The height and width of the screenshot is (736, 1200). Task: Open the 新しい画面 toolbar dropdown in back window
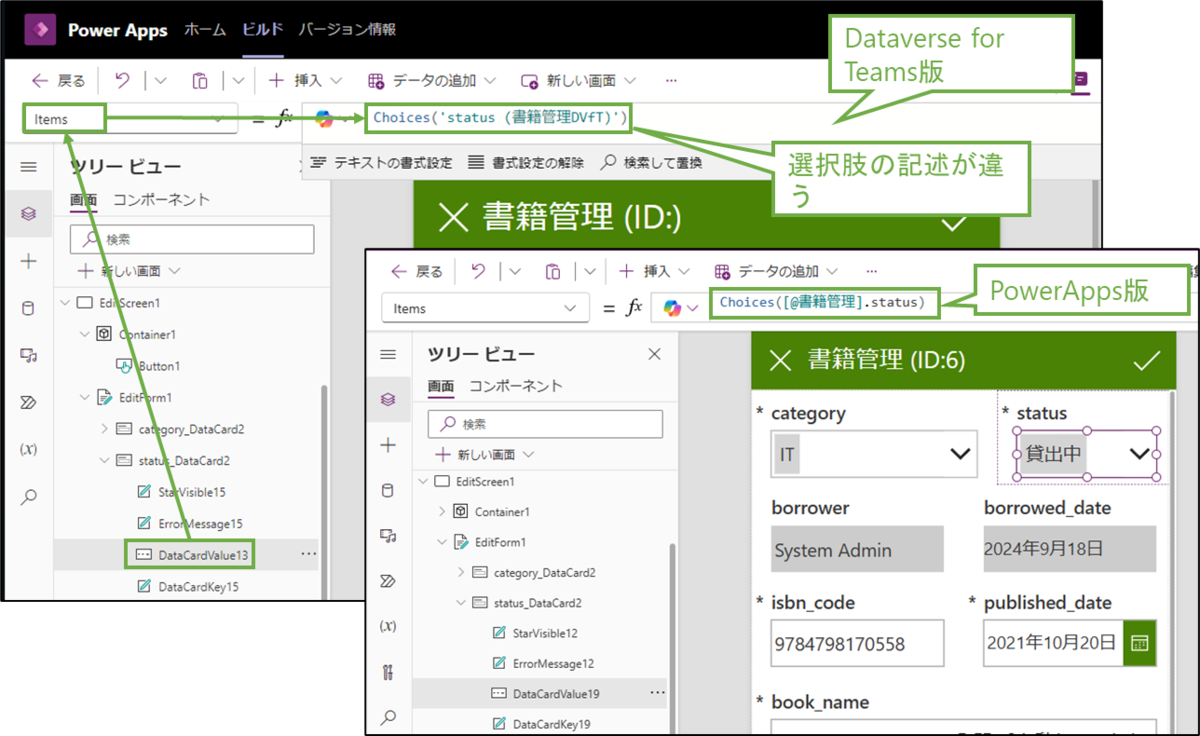tap(579, 80)
